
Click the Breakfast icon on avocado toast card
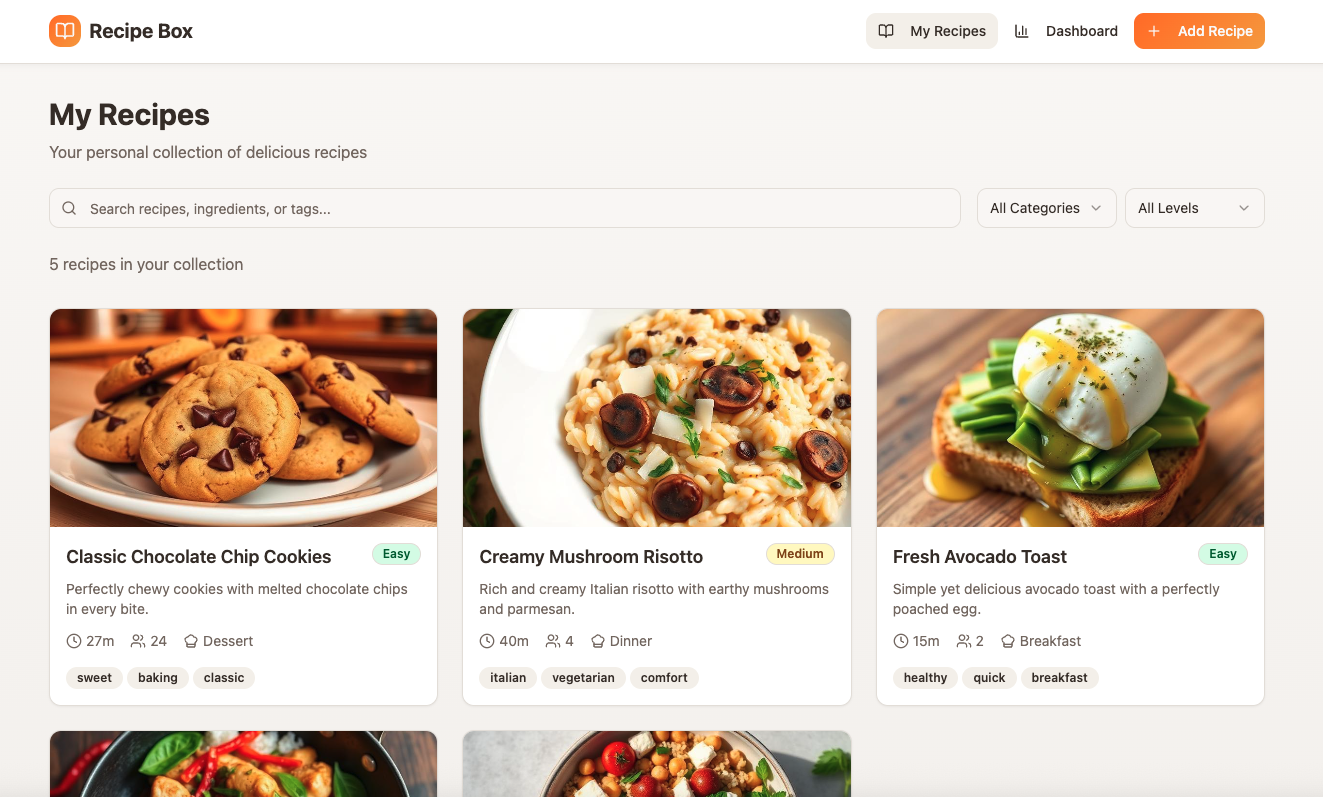point(1010,640)
